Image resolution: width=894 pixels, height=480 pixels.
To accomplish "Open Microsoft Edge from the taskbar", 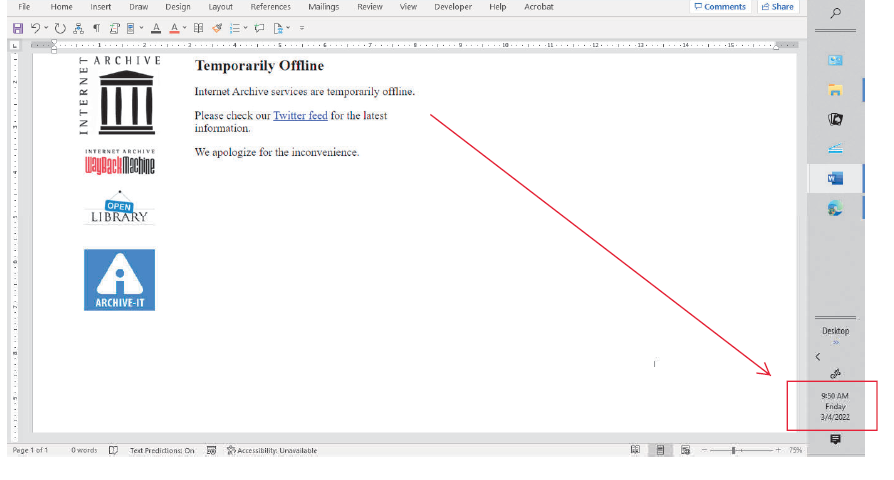I will pyautogui.click(x=835, y=208).
